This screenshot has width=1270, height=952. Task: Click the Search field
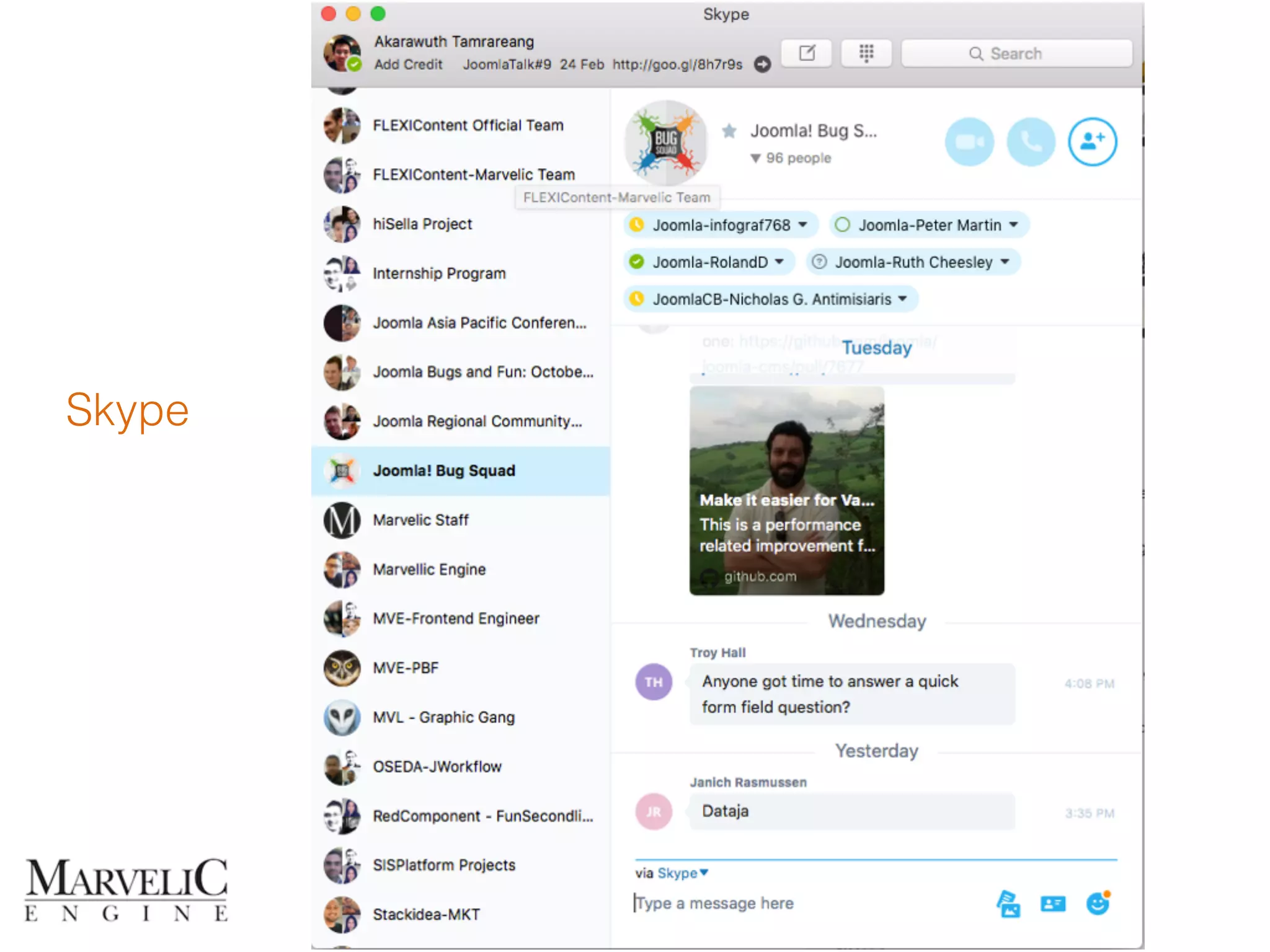pos(1017,53)
